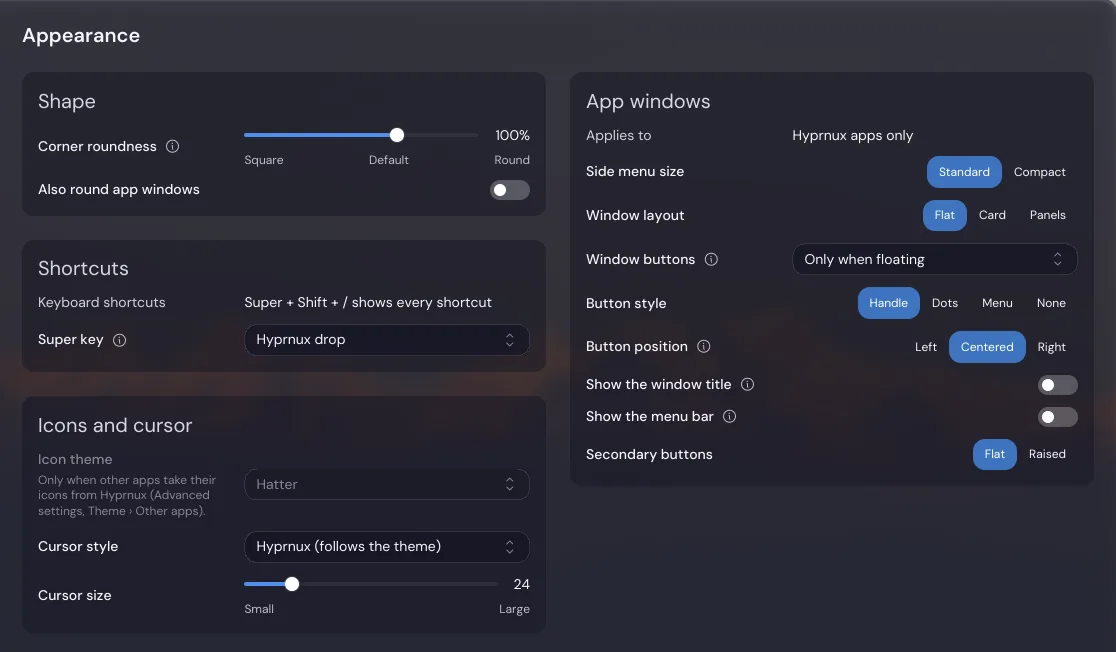1116x652 pixels.
Task: Select Flat window layout
Action: click(944, 215)
